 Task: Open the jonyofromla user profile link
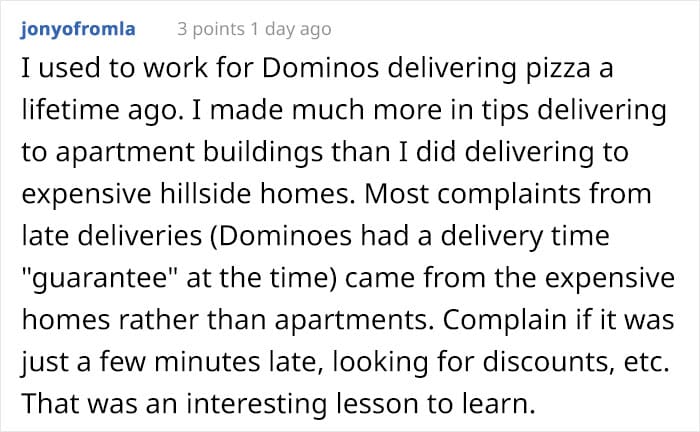[x=82, y=30]
